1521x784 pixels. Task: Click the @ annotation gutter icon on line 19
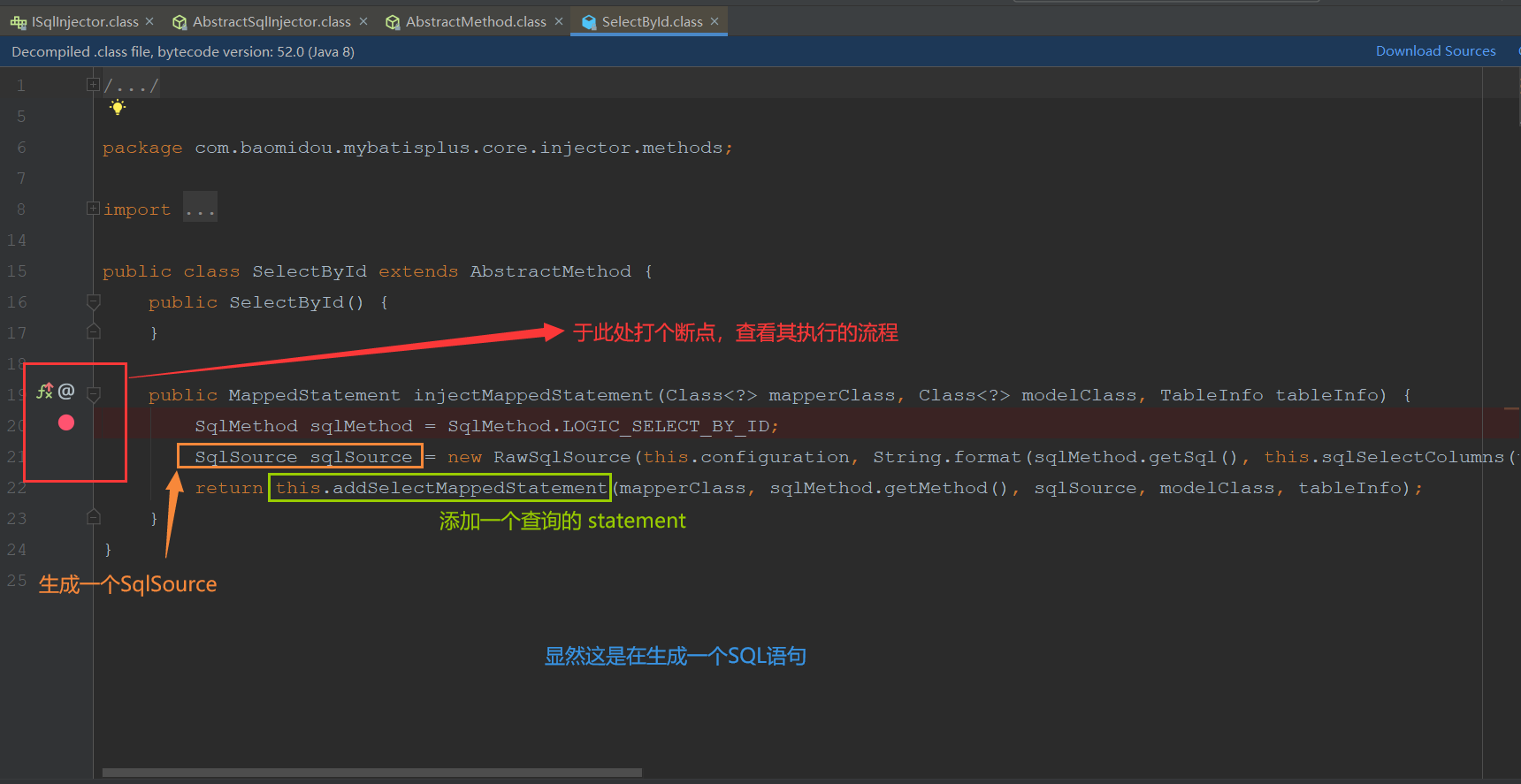coord(66,391)
